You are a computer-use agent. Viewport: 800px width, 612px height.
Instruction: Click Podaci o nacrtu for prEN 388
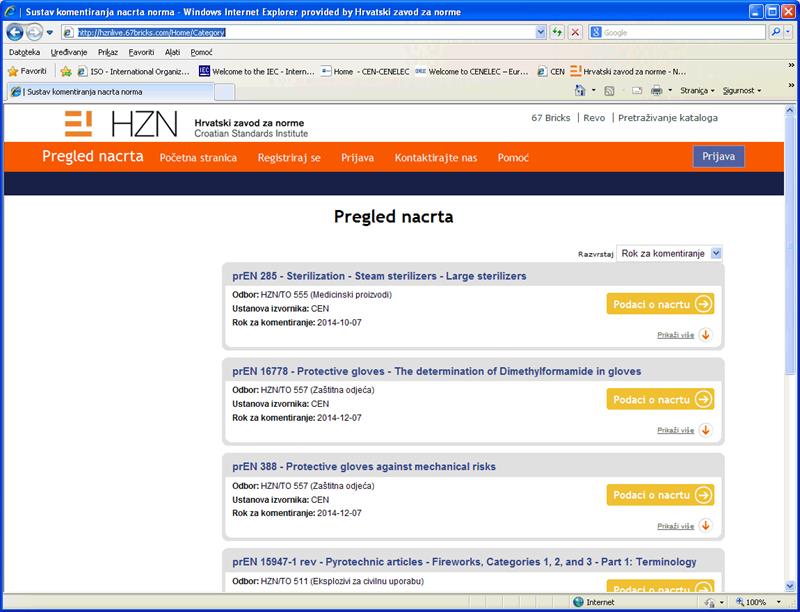coord(660,495)
